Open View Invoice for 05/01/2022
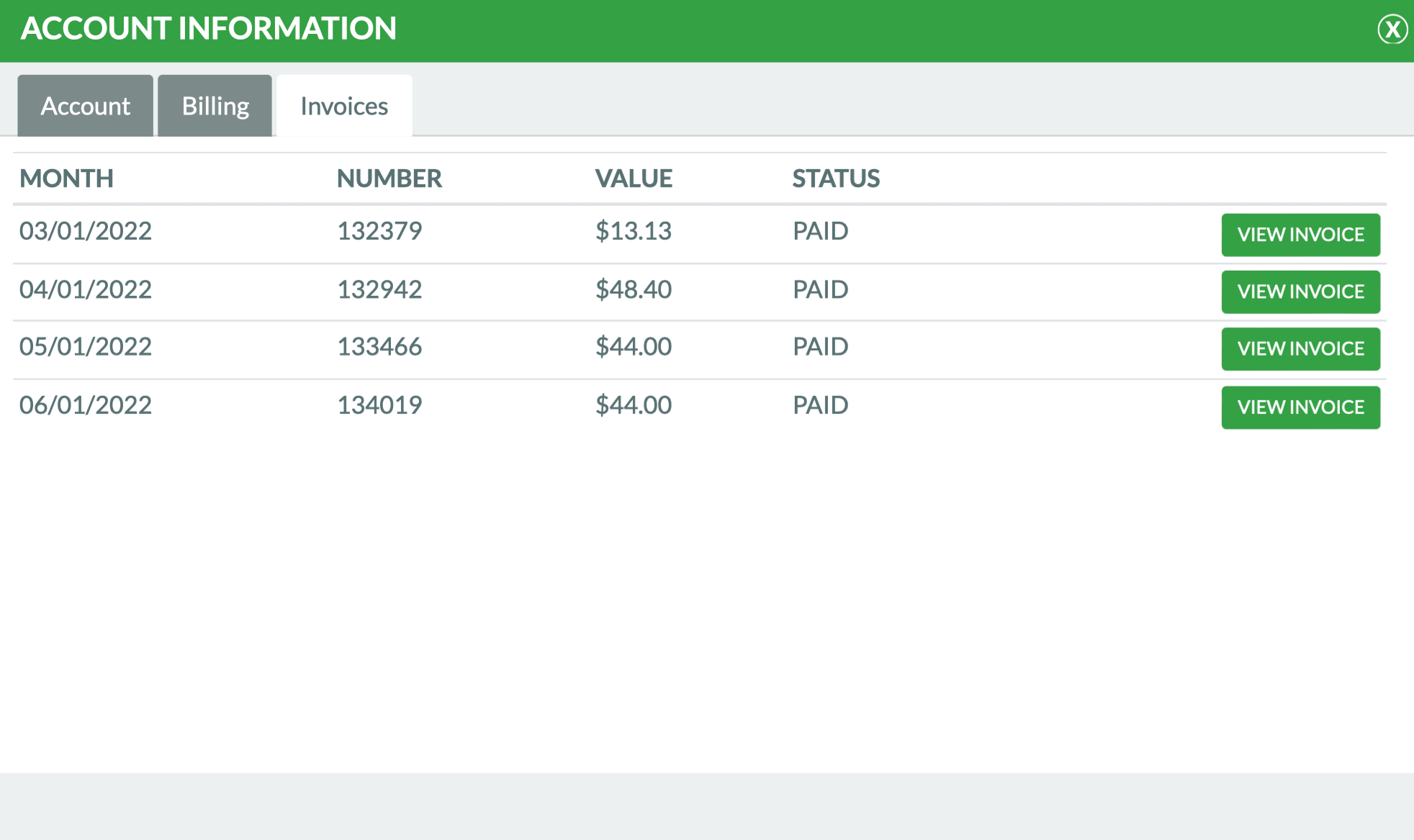Image resolution: width=1414 pixels, height=840 pixels. pyautogui.click(x=1300, y=349)
